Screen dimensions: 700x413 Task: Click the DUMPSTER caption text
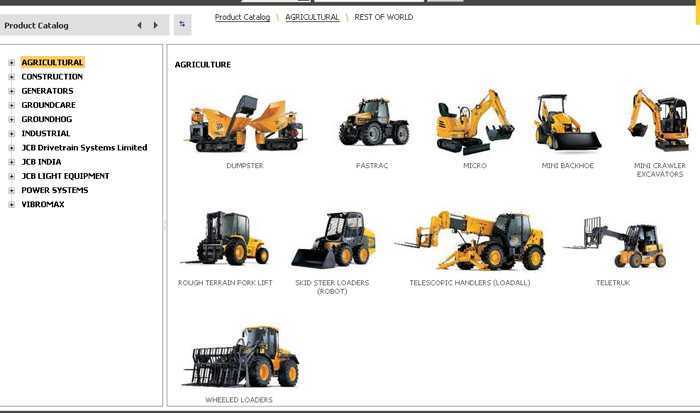pyautogui.click(x=245, y=166)
